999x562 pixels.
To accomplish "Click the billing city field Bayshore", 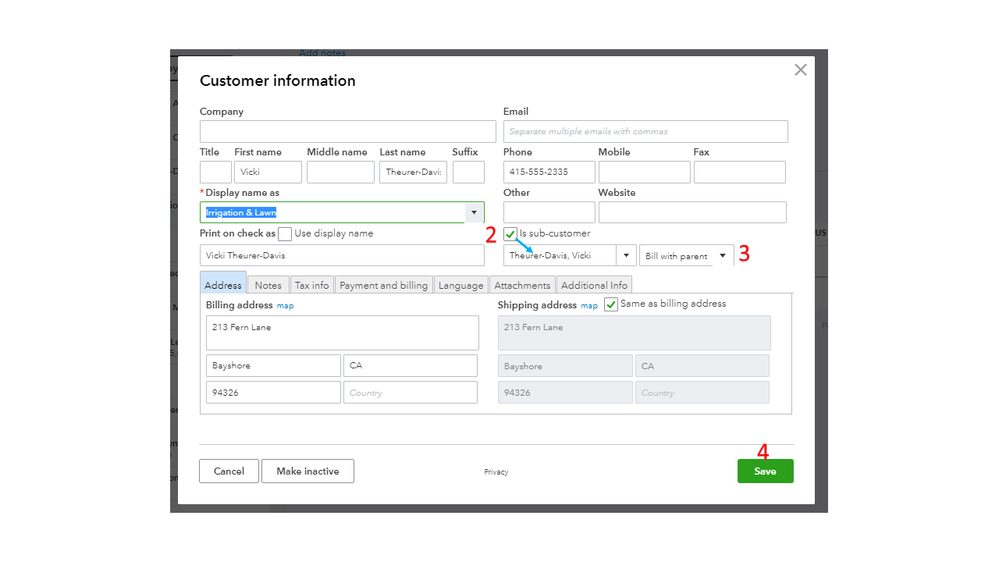I will coord(273,366).
